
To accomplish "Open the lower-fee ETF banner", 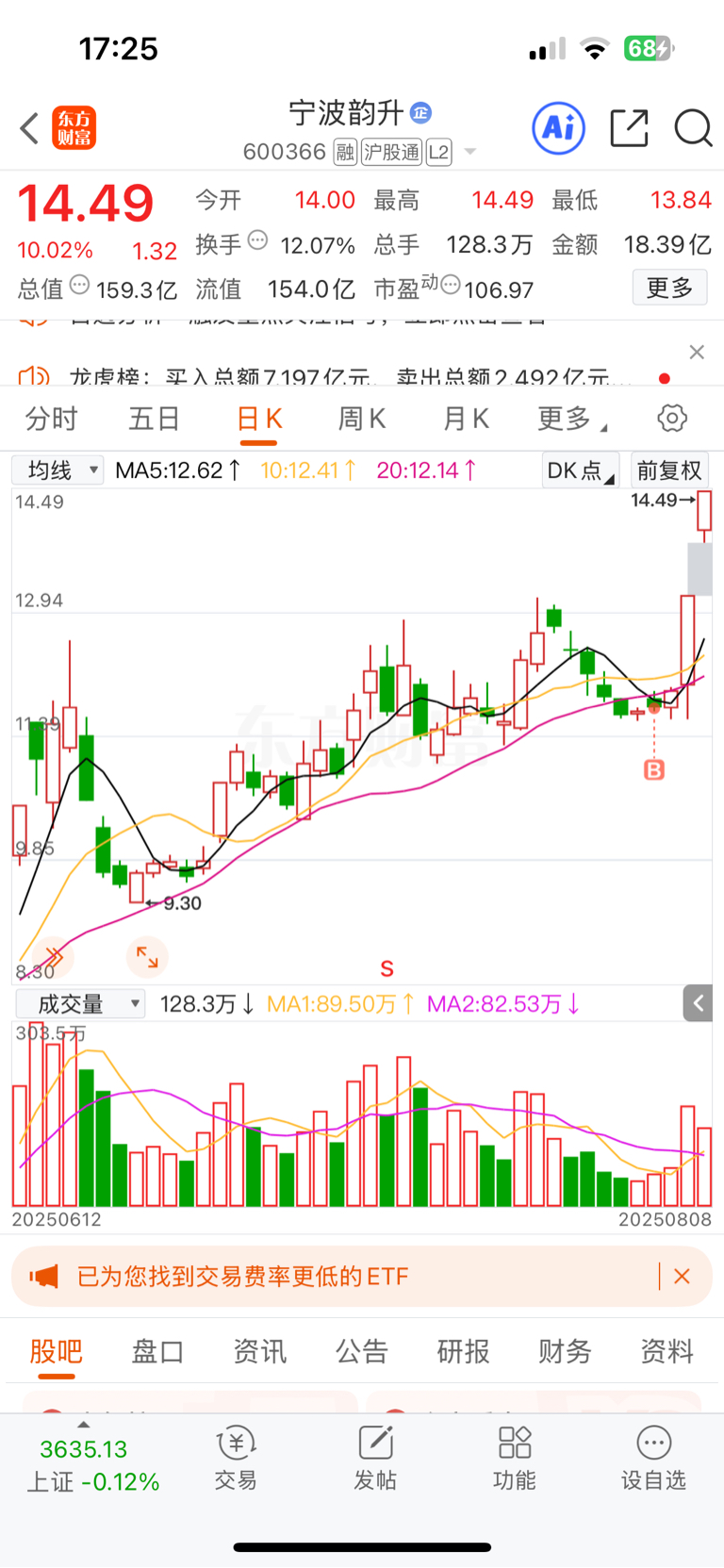I will coord(362,1277).
